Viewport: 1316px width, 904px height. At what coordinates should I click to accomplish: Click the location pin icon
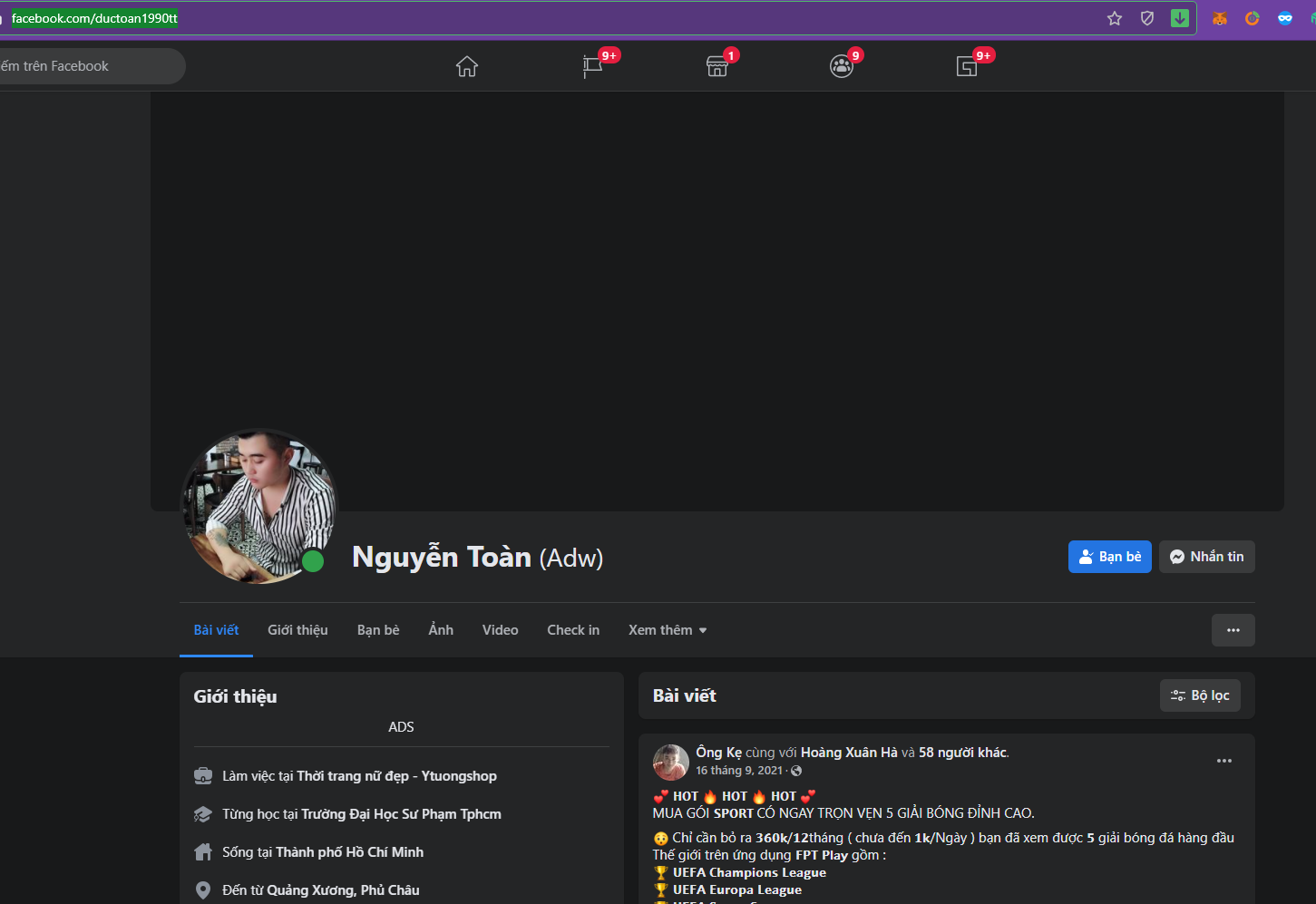click(203, 890)
